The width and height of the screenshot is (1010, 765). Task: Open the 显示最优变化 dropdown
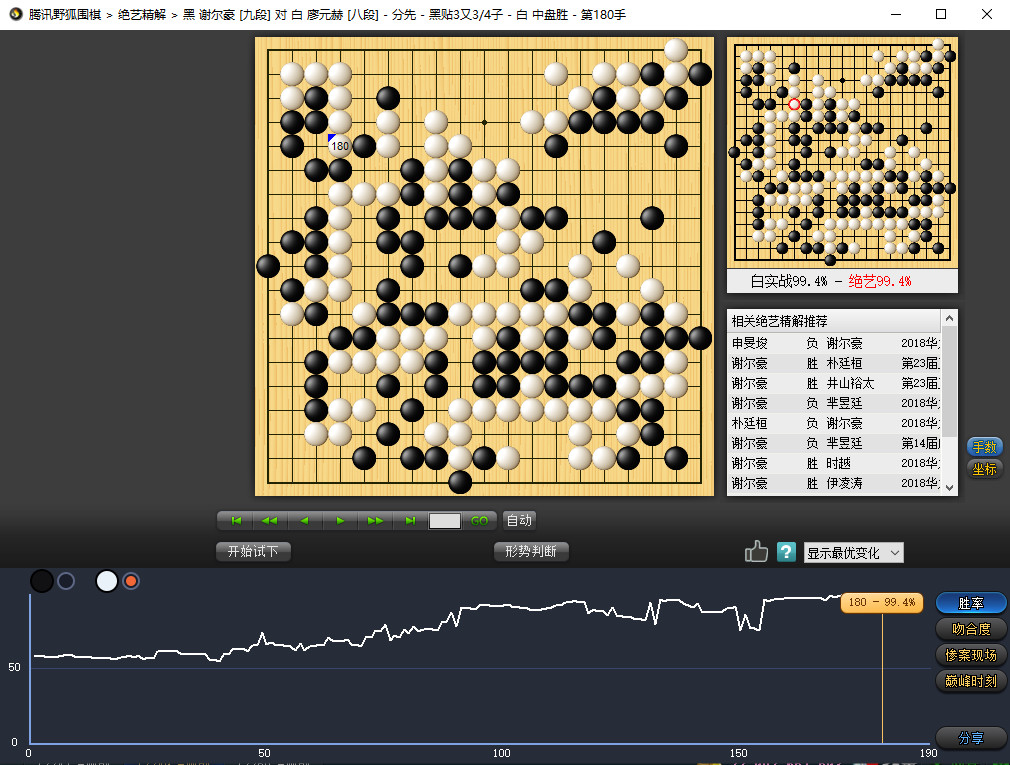click(x=853, y=553)
